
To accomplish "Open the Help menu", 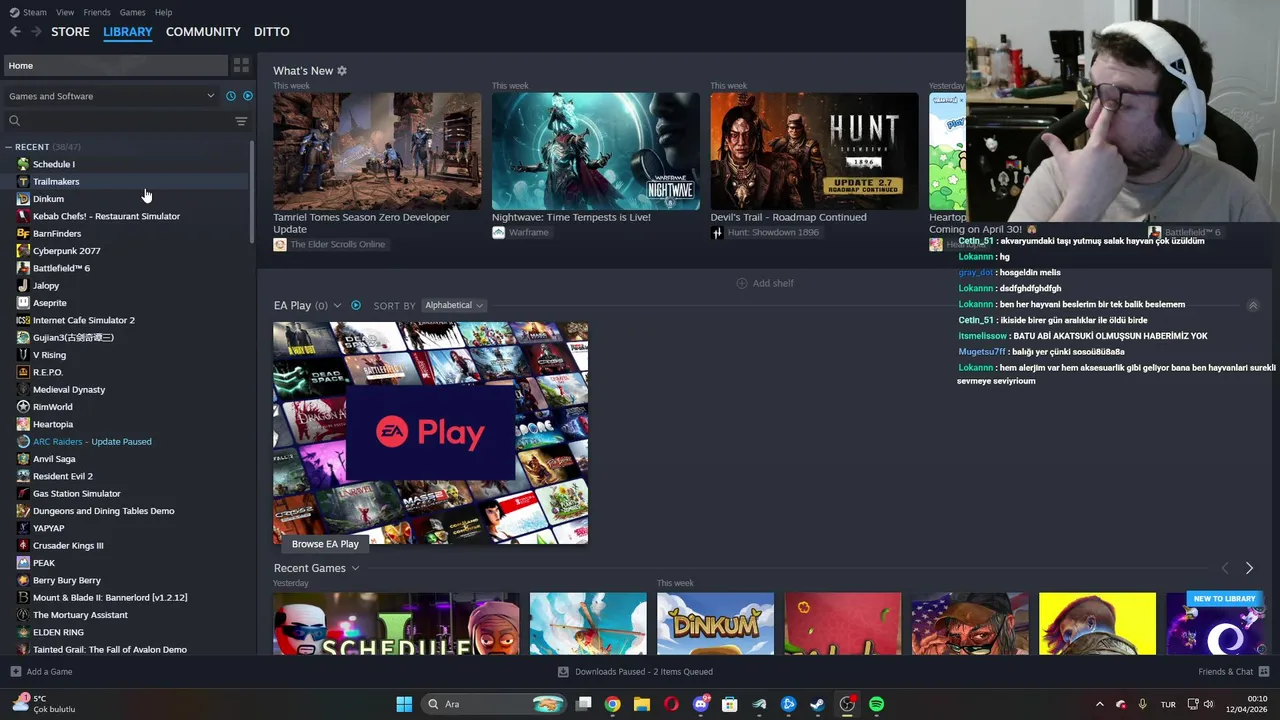I will point(163,12).
